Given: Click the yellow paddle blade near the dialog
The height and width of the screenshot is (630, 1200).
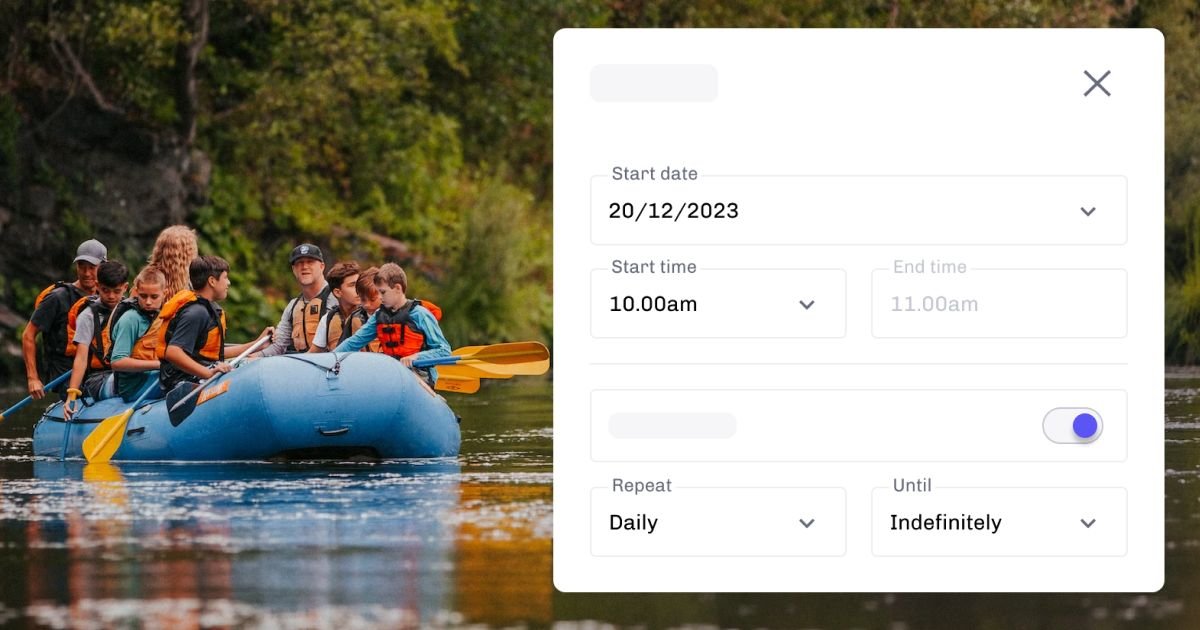Looking at the screenshot, I should click(x=505, y=357).
